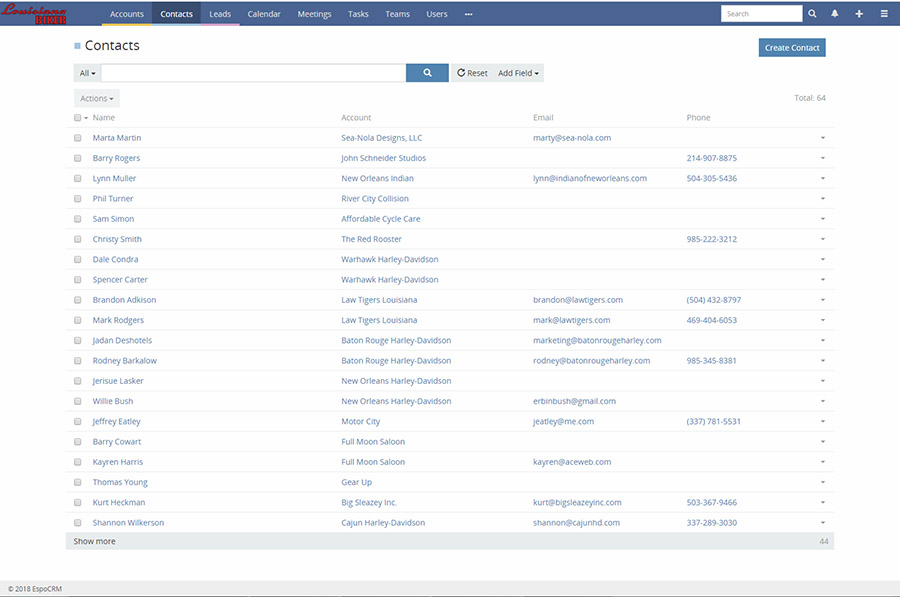Click the Louisiana Biker logo

35,13
